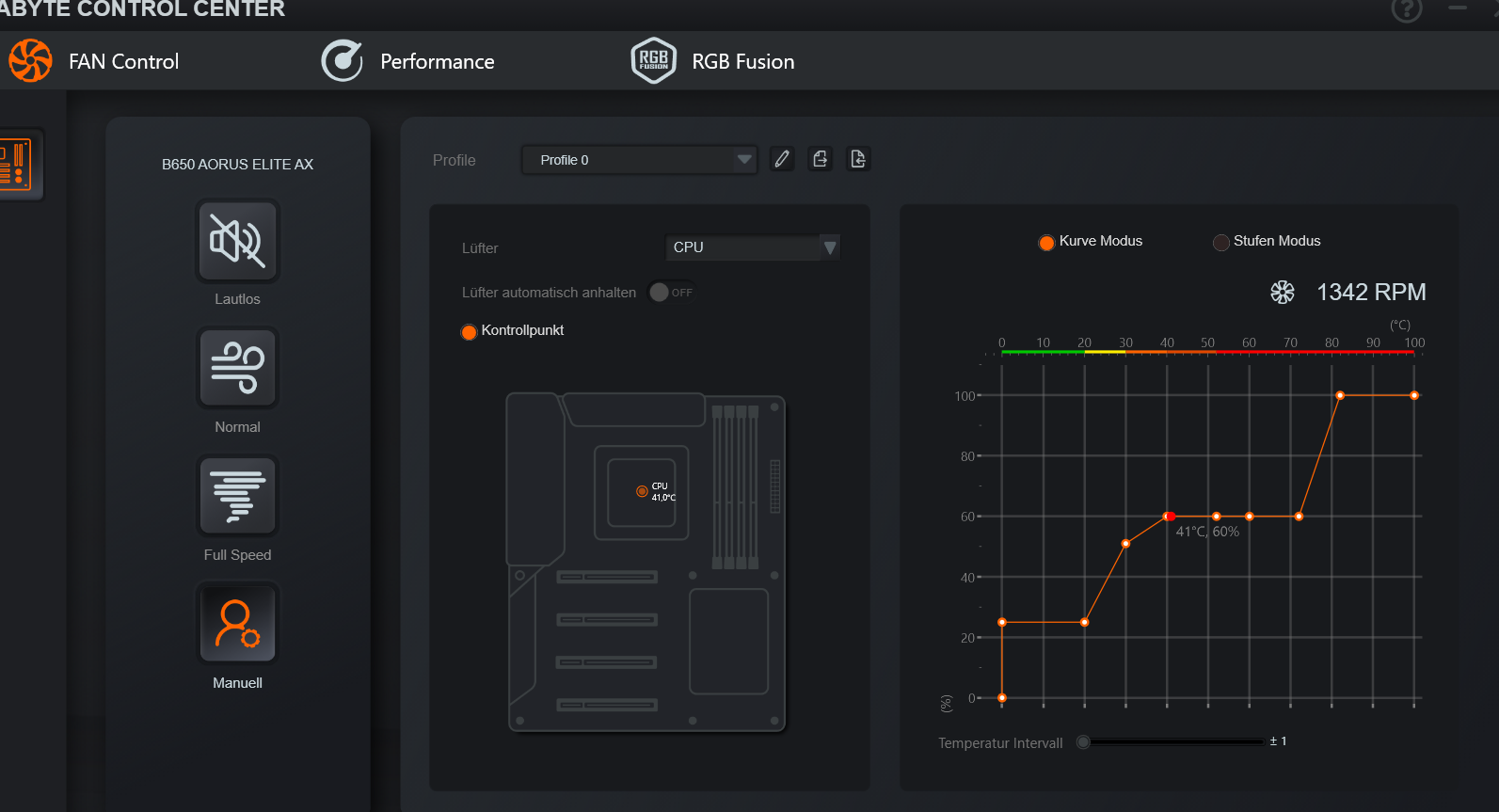Click the curve point at 100°C, 100%
Viewport: 1499px width, 812px height.
coord(1414,396)
